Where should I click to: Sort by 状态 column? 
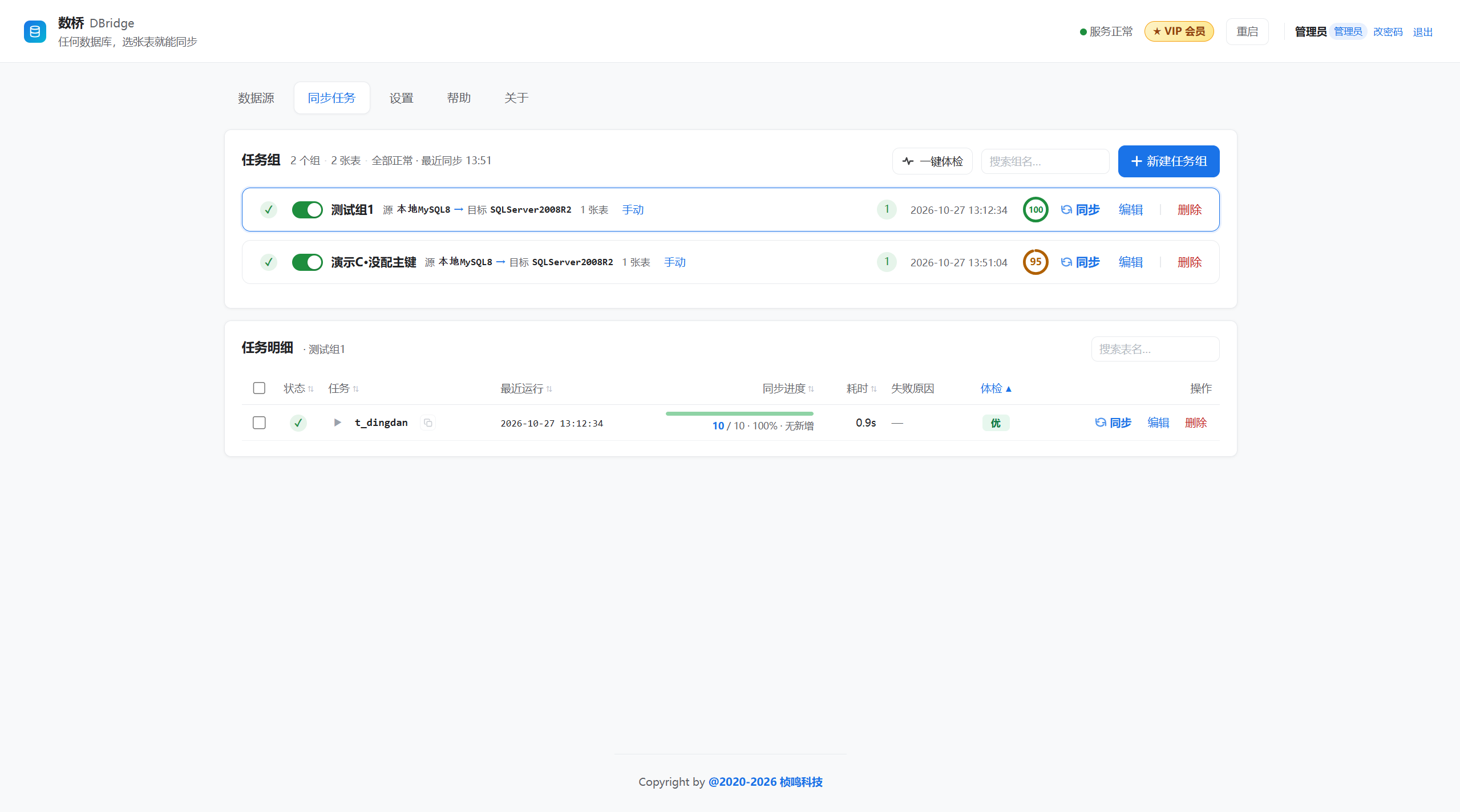pos(298,388)
